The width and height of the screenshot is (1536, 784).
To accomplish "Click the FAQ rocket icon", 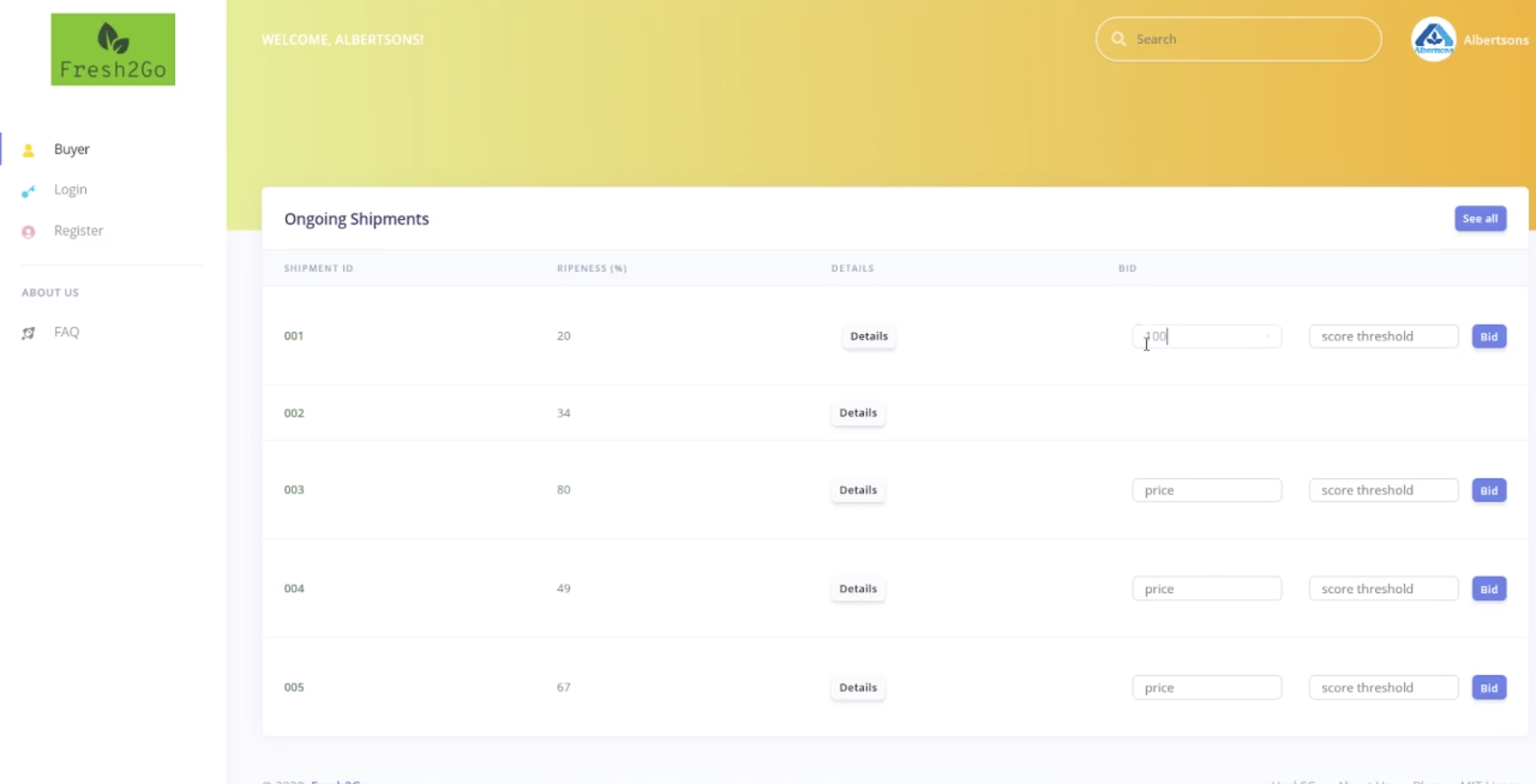I will coord(28,333).
